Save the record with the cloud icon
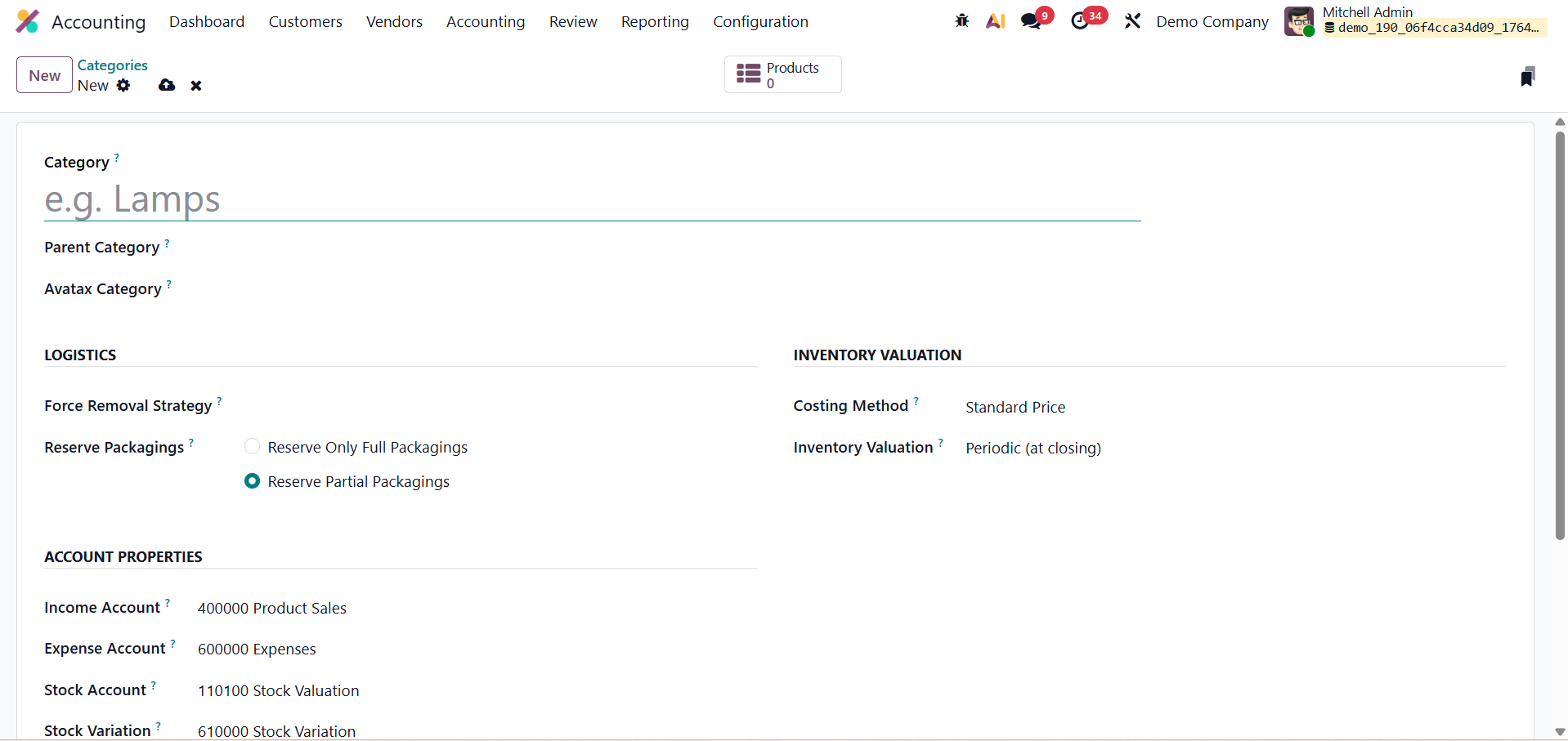 tap(167, 85)
